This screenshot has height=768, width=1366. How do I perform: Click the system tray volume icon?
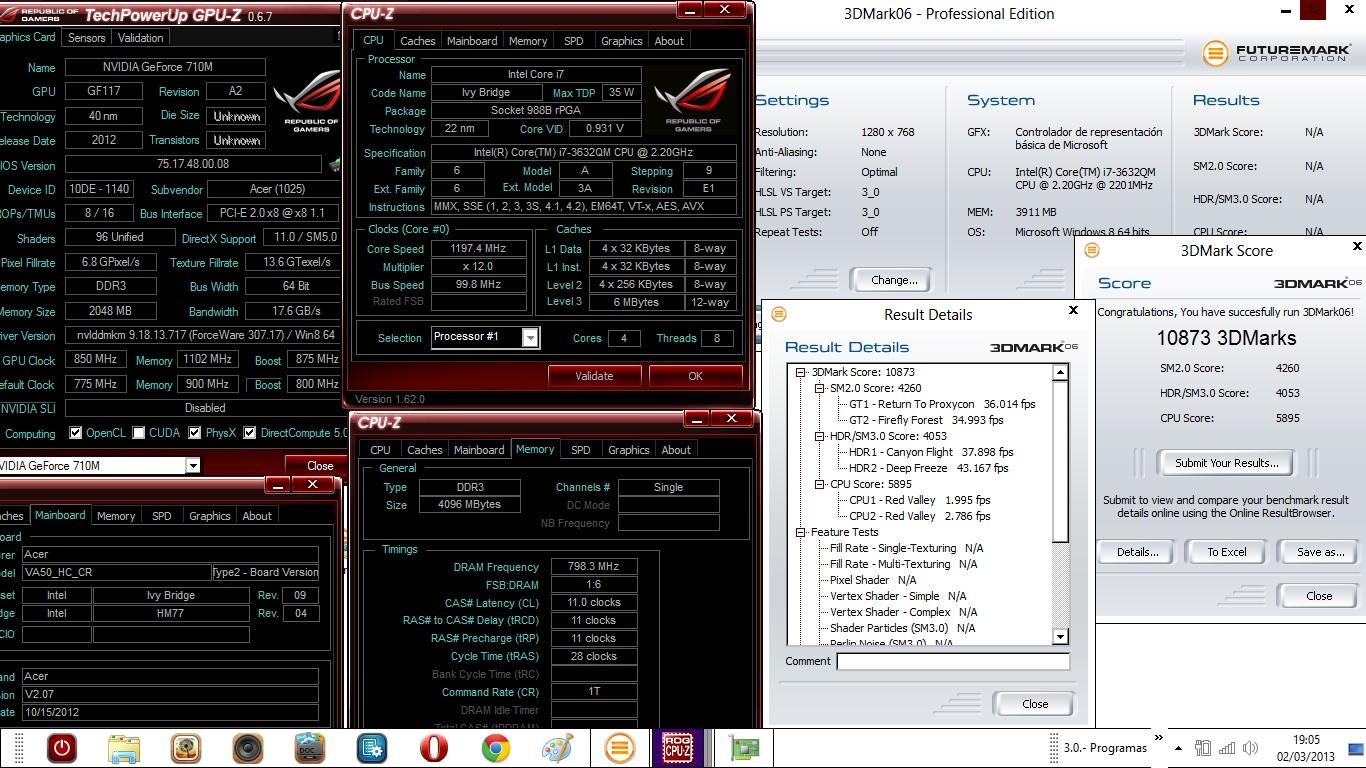tap(1250, 748)
